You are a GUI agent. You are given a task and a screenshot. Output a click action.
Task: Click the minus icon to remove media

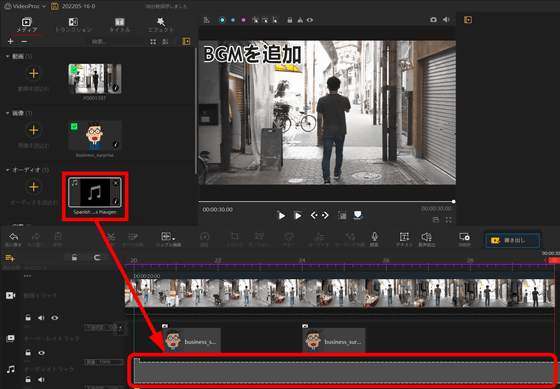pyautogui.click(x=24, y=41)
